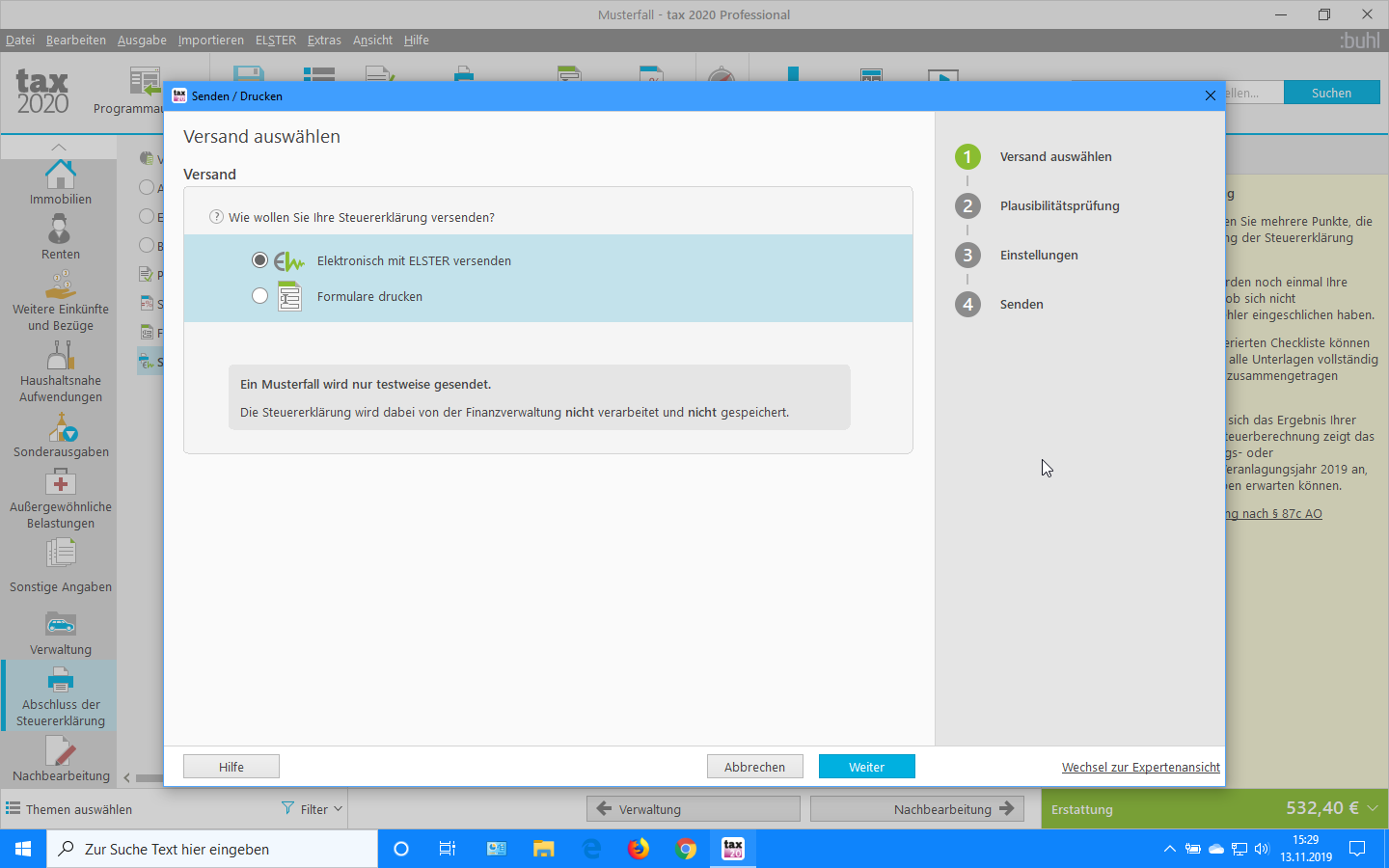Click the Weiter button

point(866,767)
